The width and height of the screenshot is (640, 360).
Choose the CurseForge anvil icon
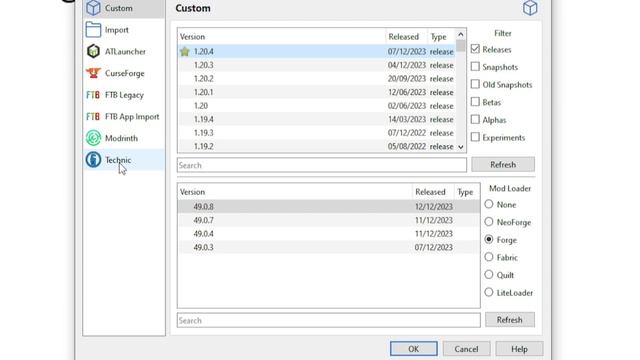pos(93,73)
